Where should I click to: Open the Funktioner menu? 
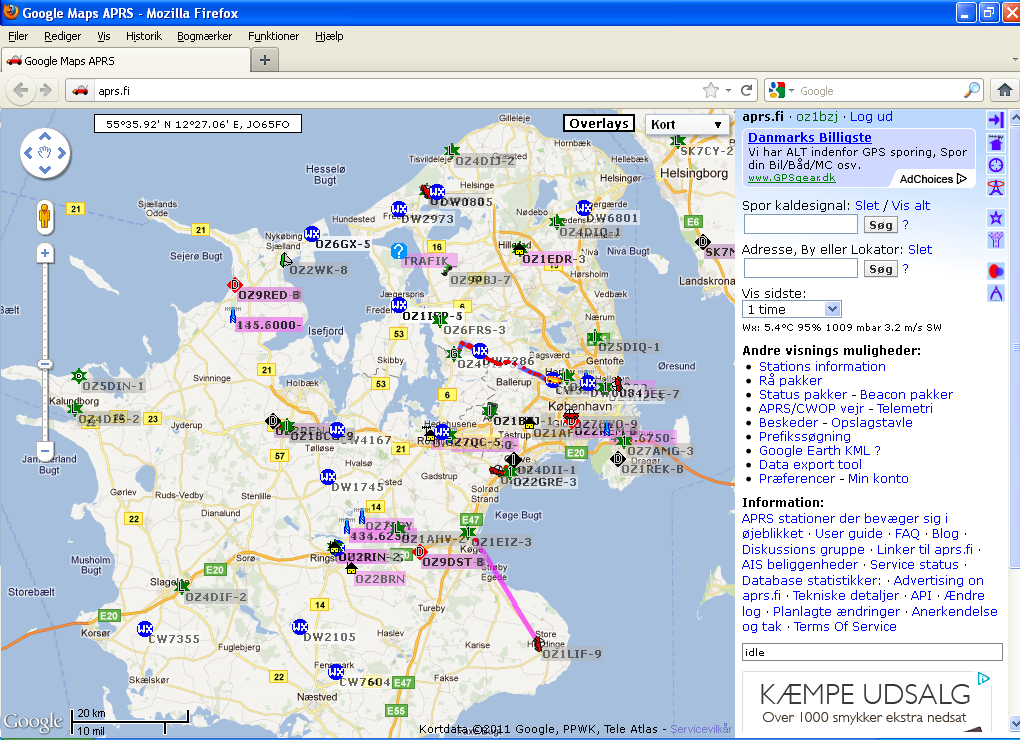[x=273, y=36]
